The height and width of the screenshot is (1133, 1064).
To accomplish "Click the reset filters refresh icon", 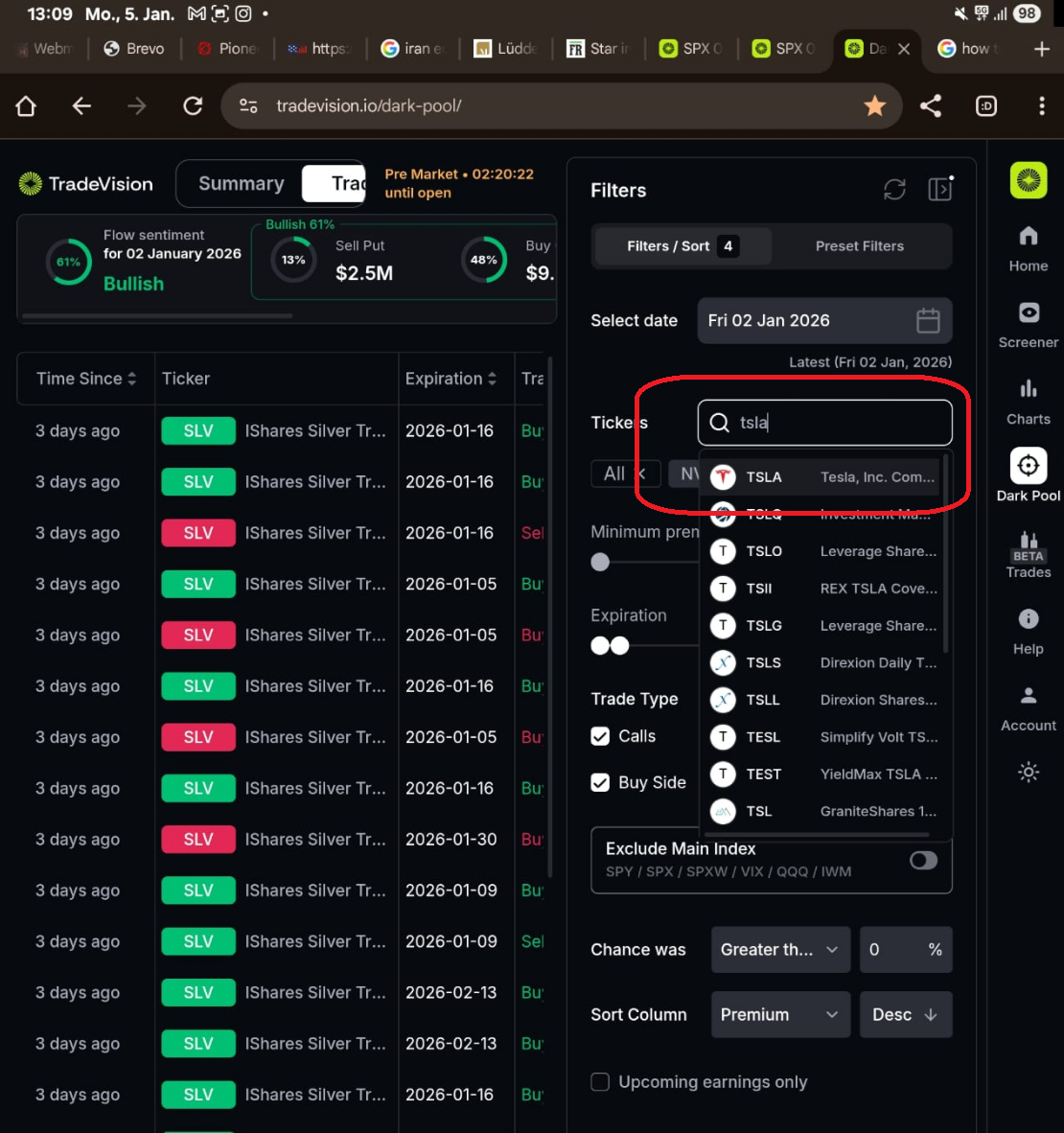I will tap(894, 190).
